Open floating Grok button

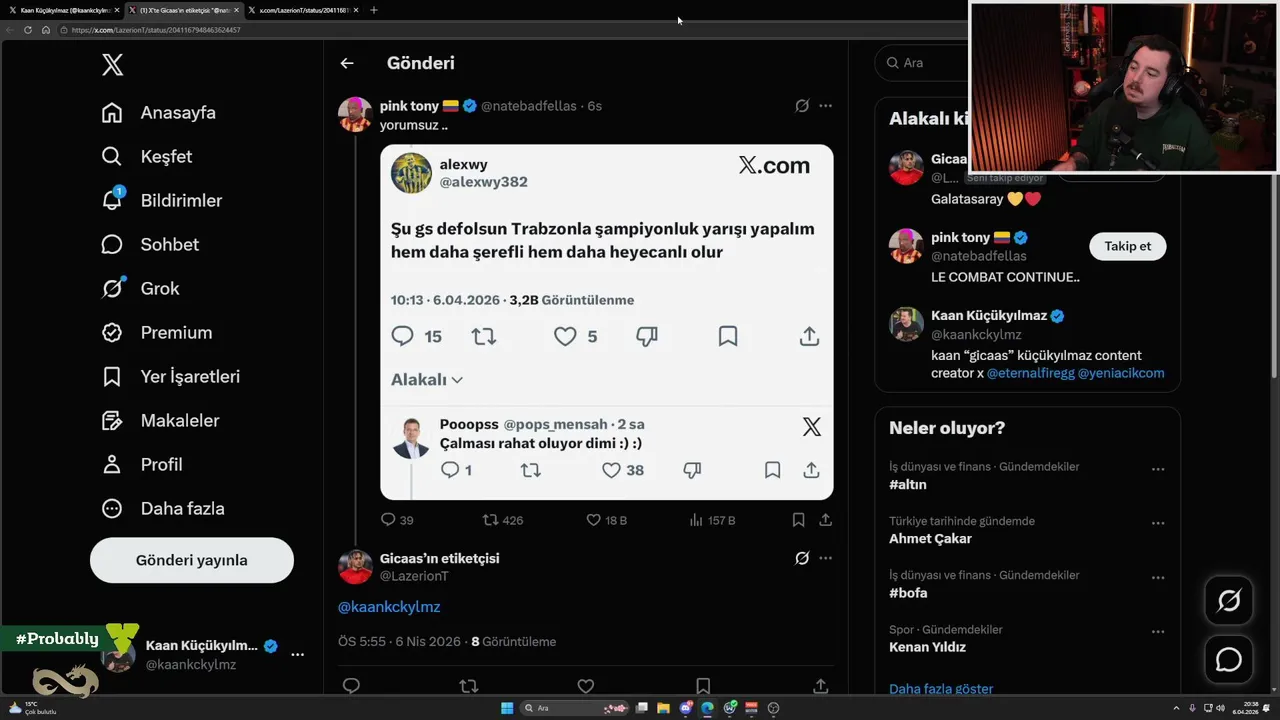pyautogui.click(x=1228, y=601)
